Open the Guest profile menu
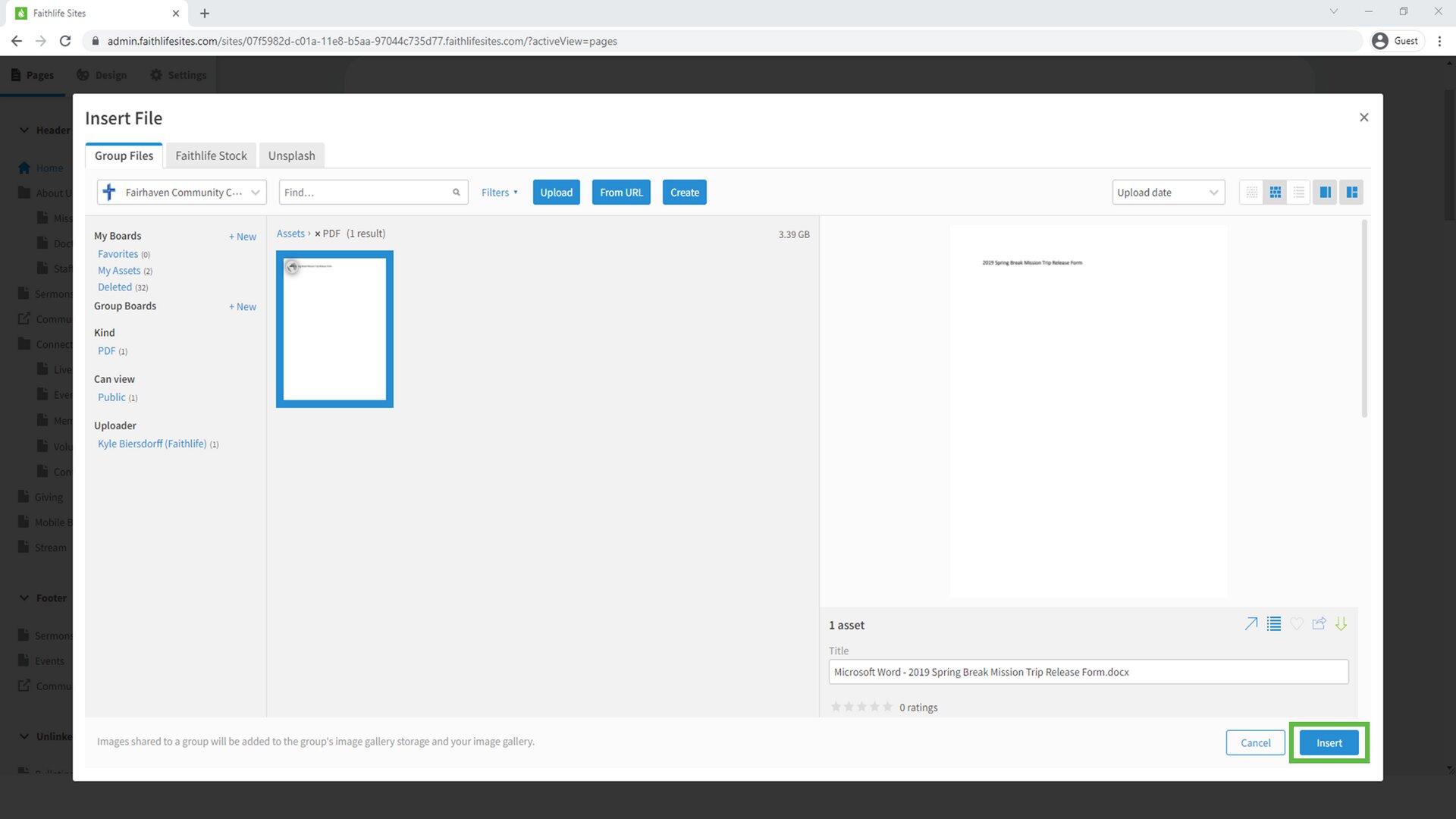Image resolution: width=1456 pixels, height=819 pixels. tap(1396, 41)
